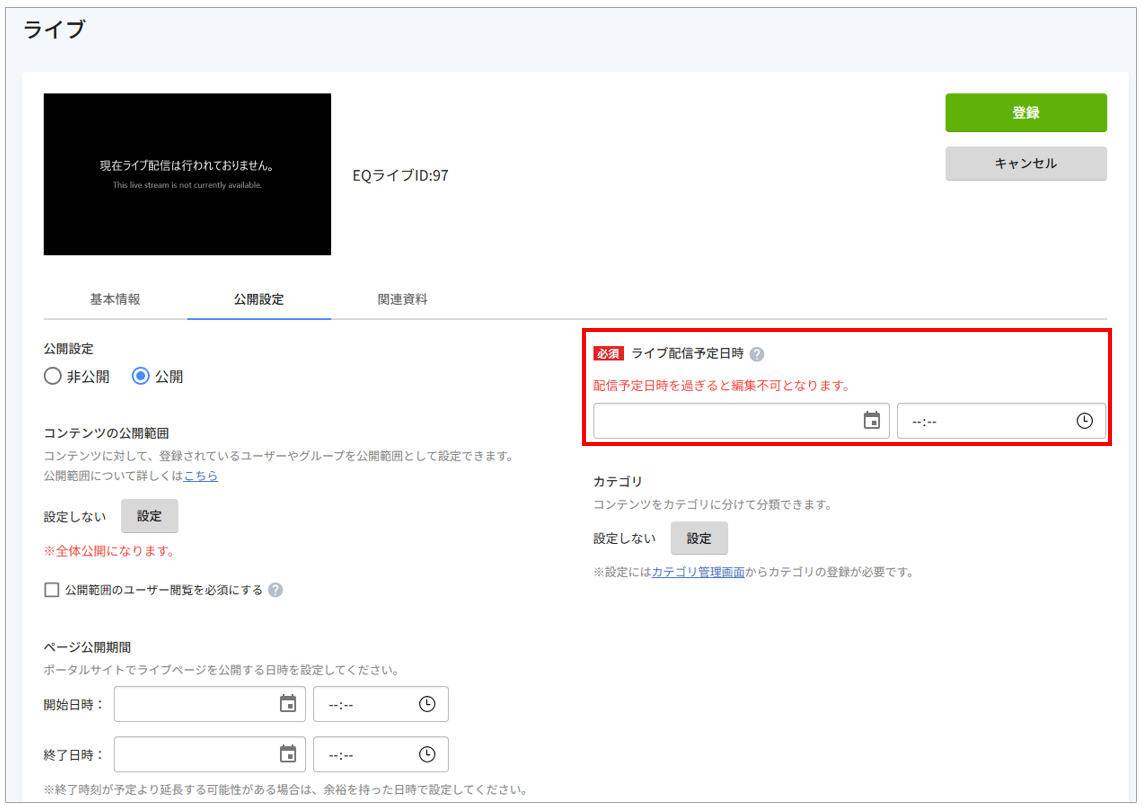
Task: Click the live stream preview thumbnail
Action: [x=187, y=174]
